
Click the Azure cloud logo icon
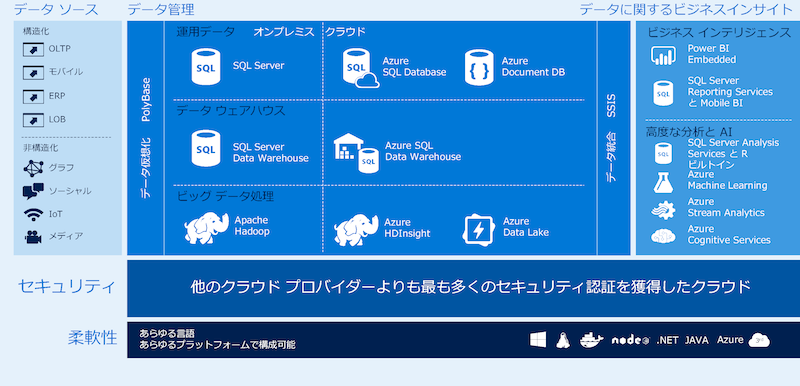pos(759,340)
